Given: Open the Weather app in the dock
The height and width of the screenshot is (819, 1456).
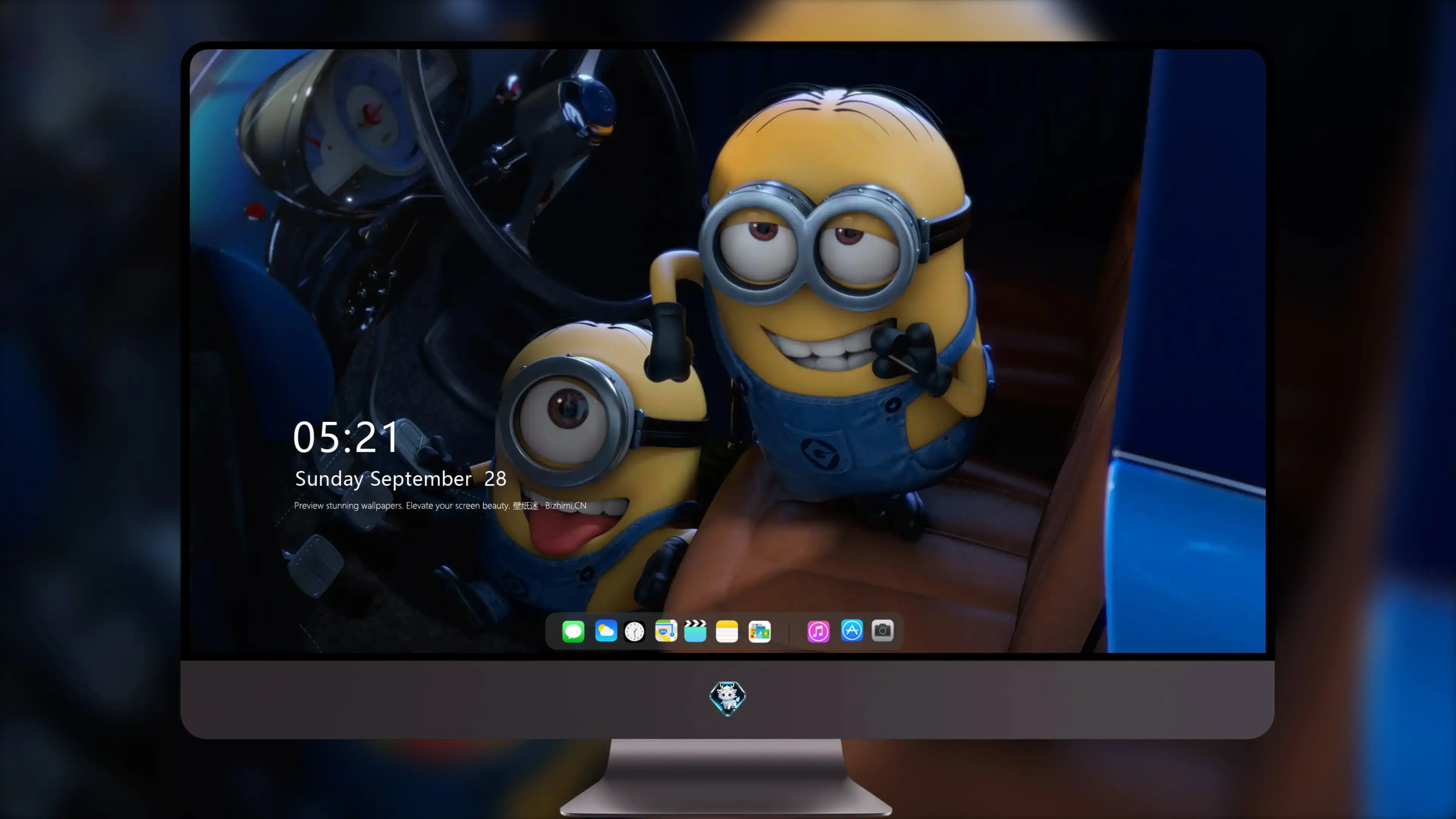Looking at the screenshot, I should (x=606, y=631).
